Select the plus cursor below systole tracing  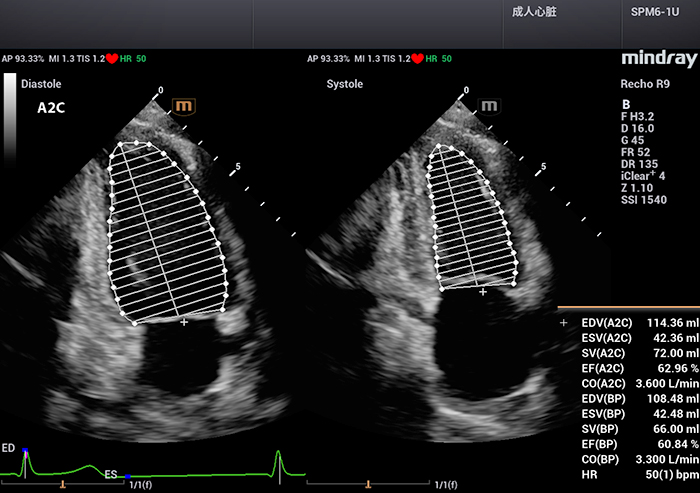(x=483, y=293)
